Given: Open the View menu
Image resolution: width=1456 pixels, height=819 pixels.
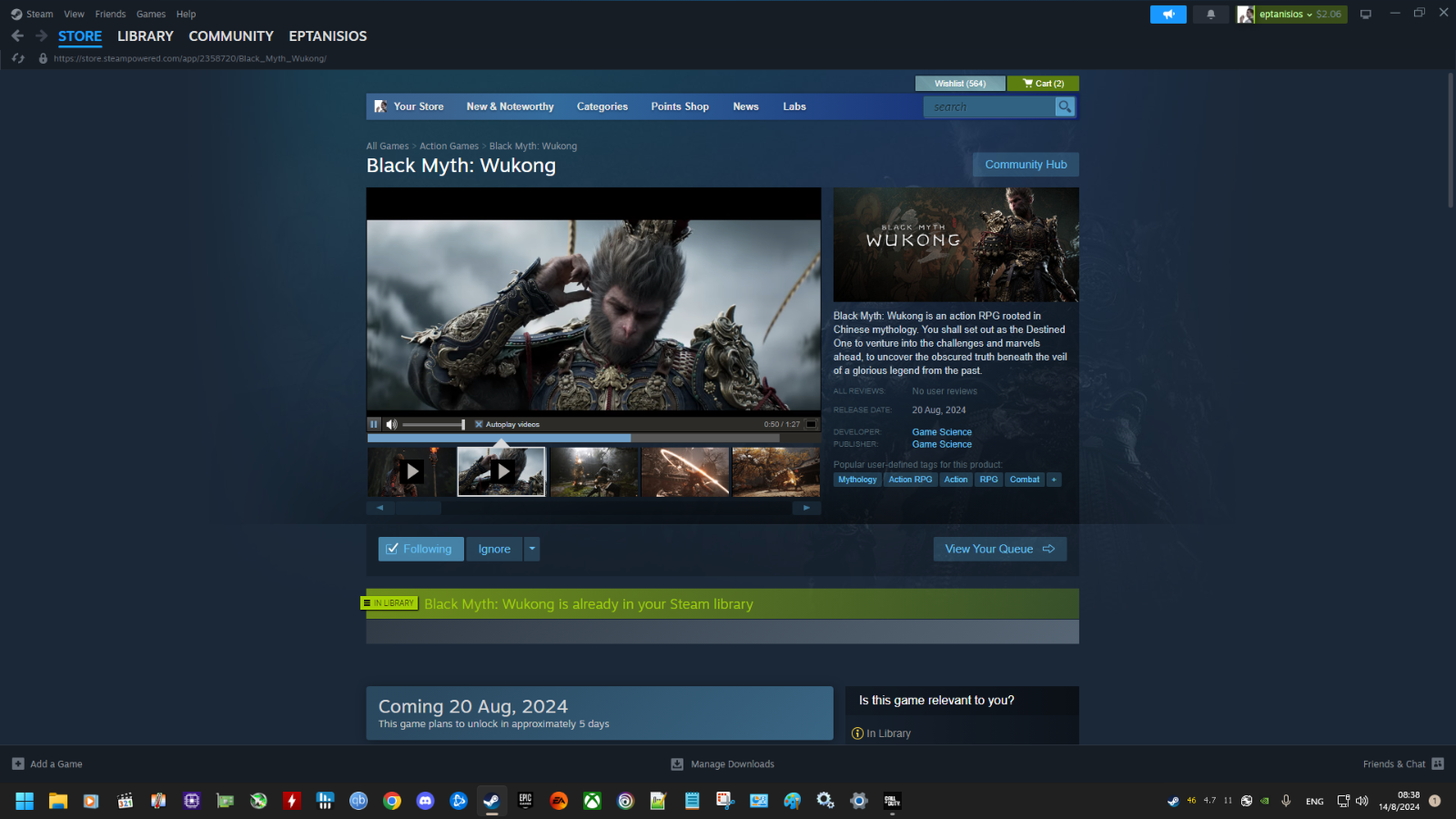Looking at the screenshot, I should (74, 14).
